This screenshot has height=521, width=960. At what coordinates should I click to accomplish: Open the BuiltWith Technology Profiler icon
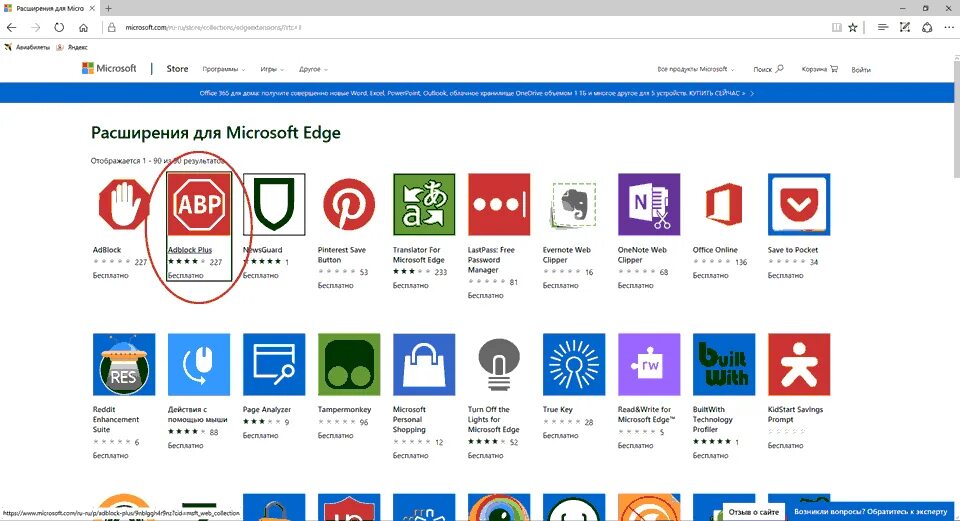(724, 364)
